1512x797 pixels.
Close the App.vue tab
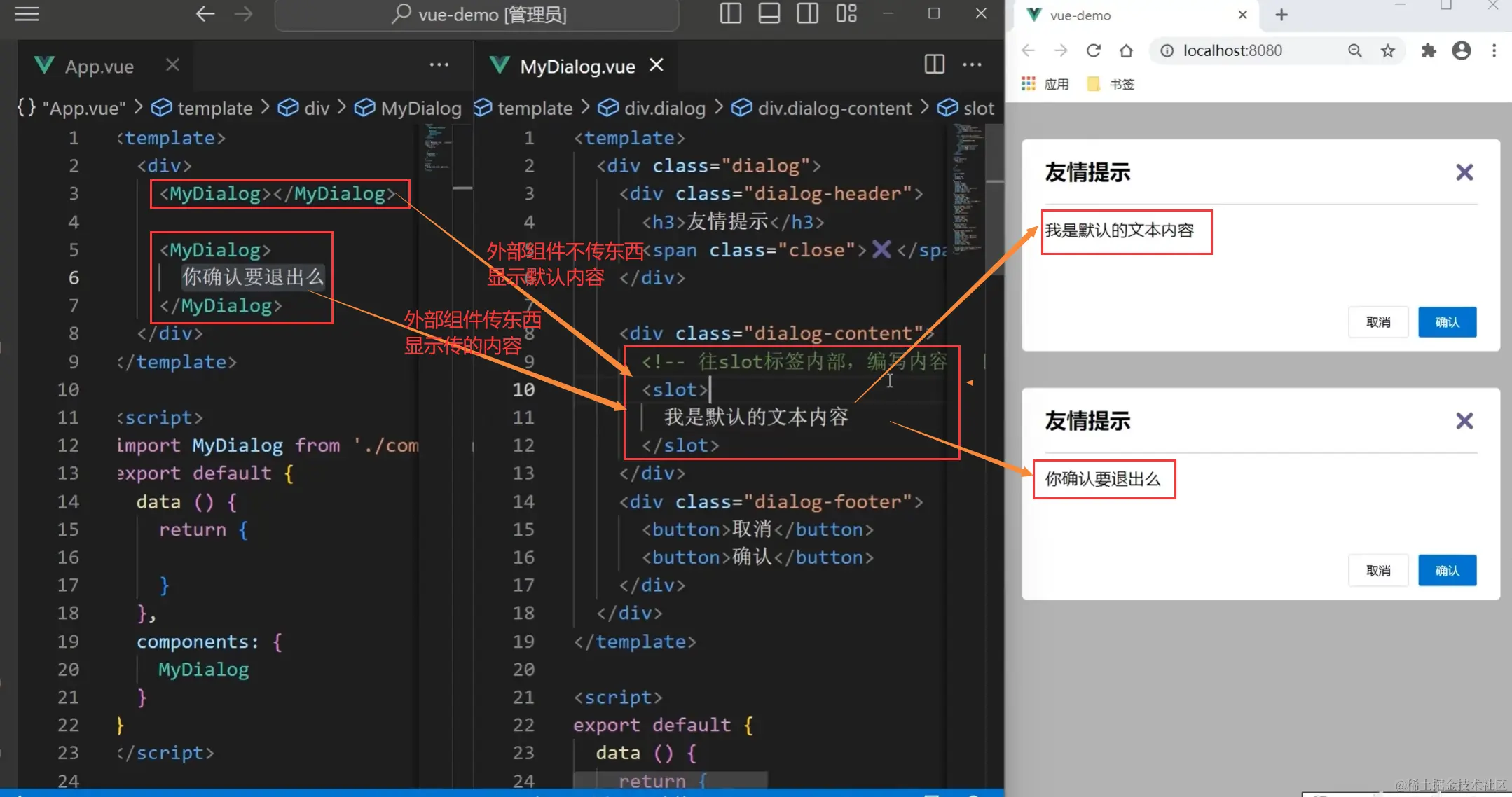[172, 65]
